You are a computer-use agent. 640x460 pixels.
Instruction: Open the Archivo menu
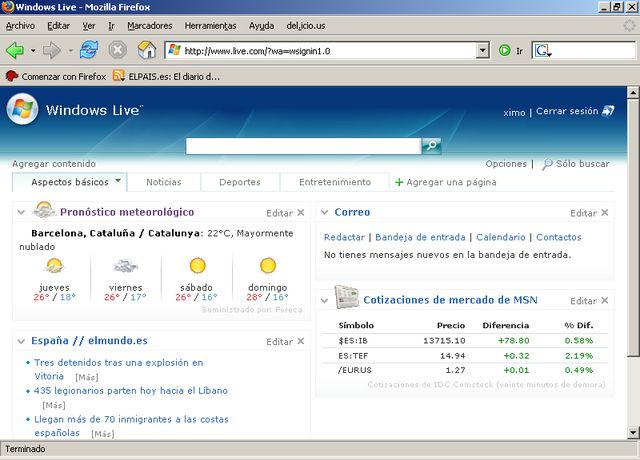20,26
